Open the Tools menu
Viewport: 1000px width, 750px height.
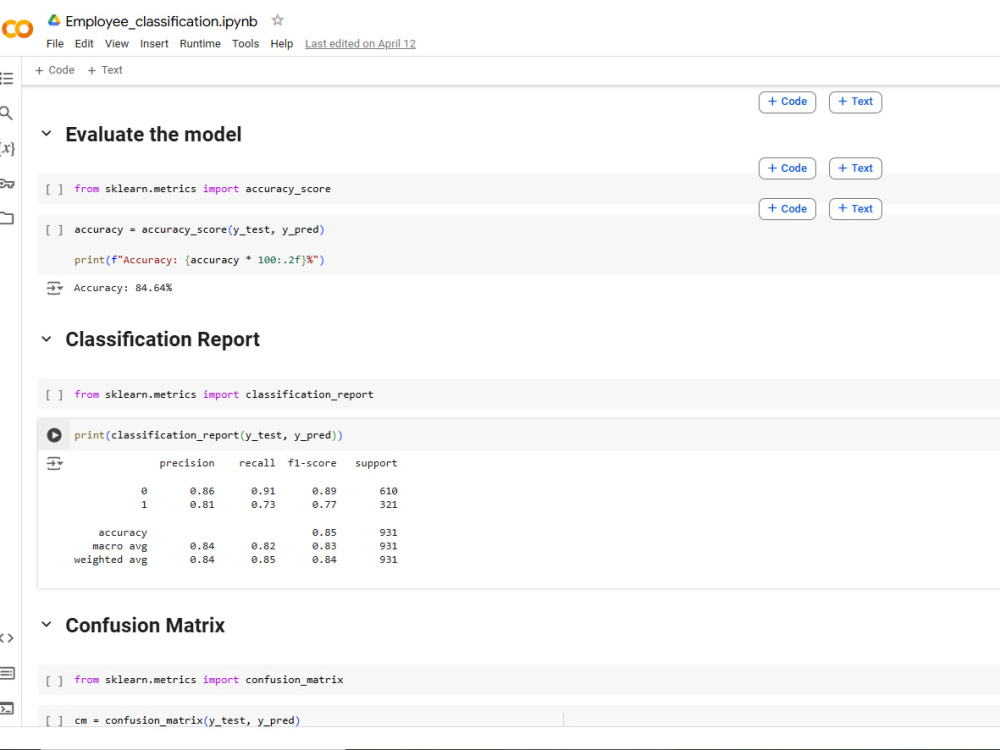pyautogui.click(x=246, y=43)
